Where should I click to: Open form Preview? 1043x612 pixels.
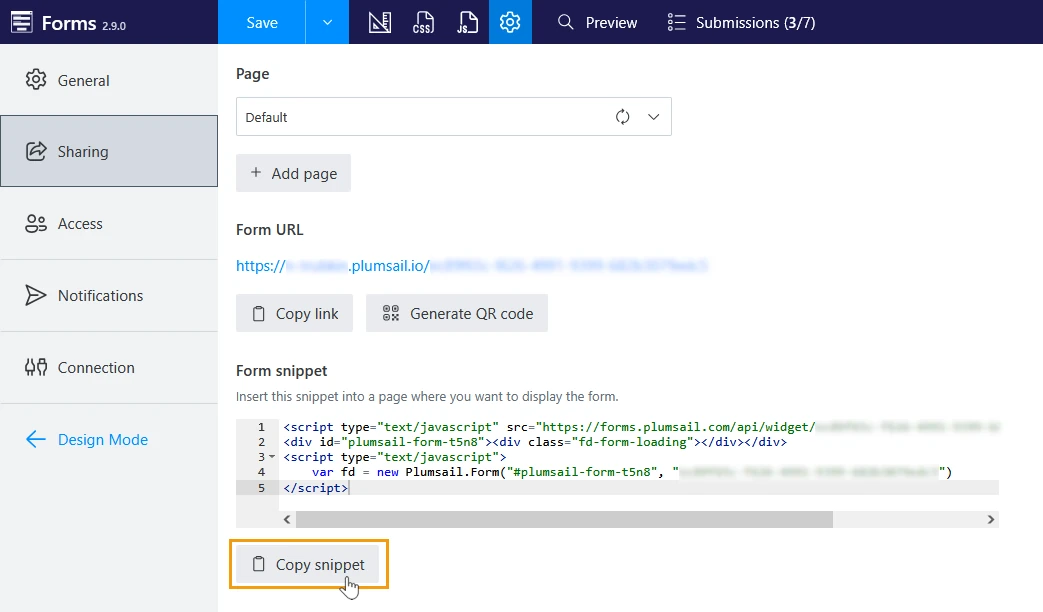(597, 22)
